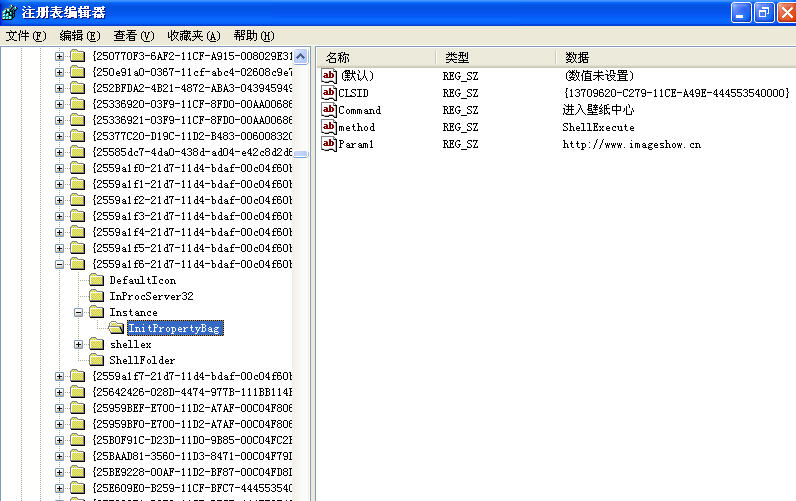Click the http://www.imageshow.cn data value
The width and height of the screenshot is (796, 501).
tap(632, 145)
